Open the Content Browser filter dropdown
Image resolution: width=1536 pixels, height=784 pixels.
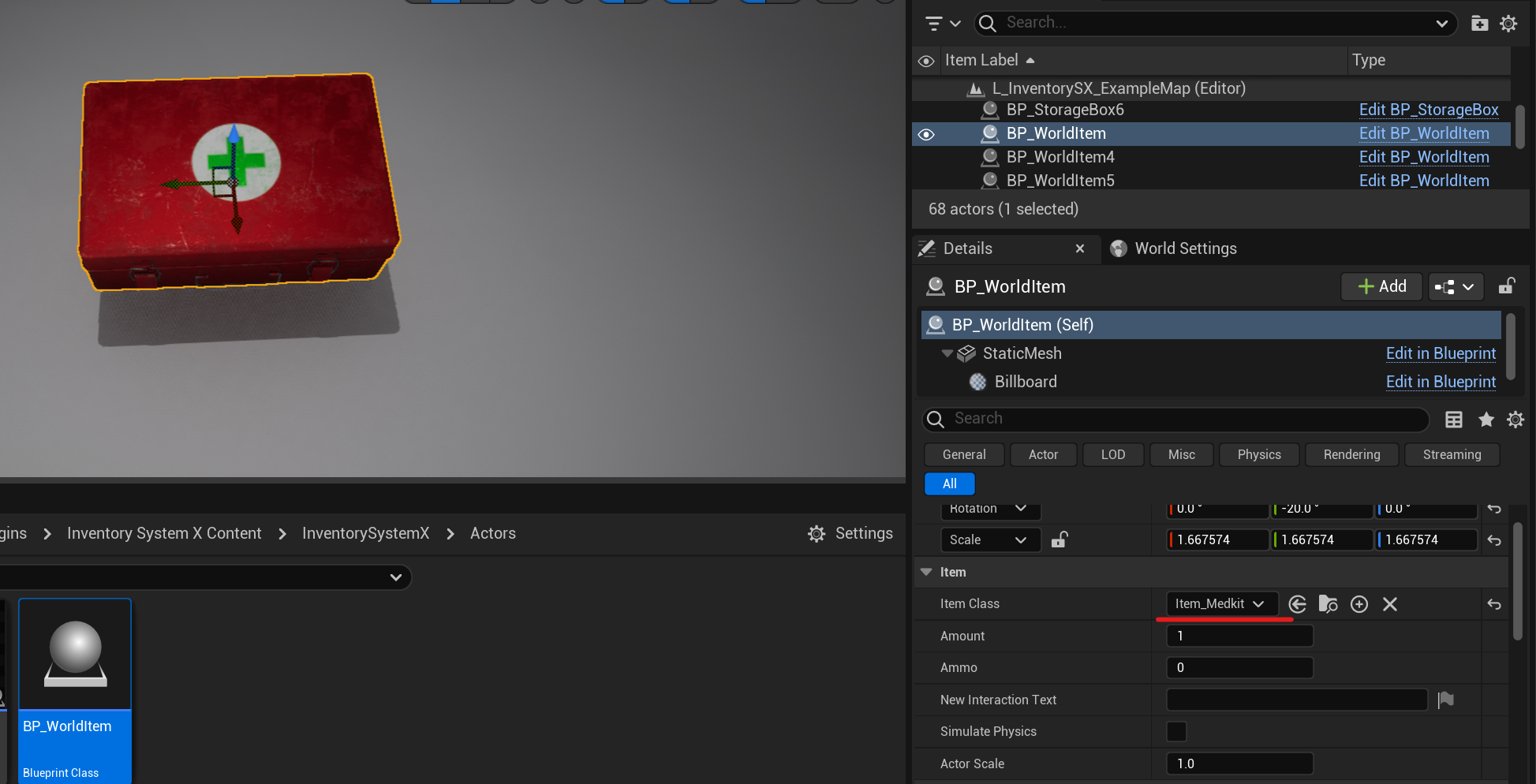pos(396,577)
